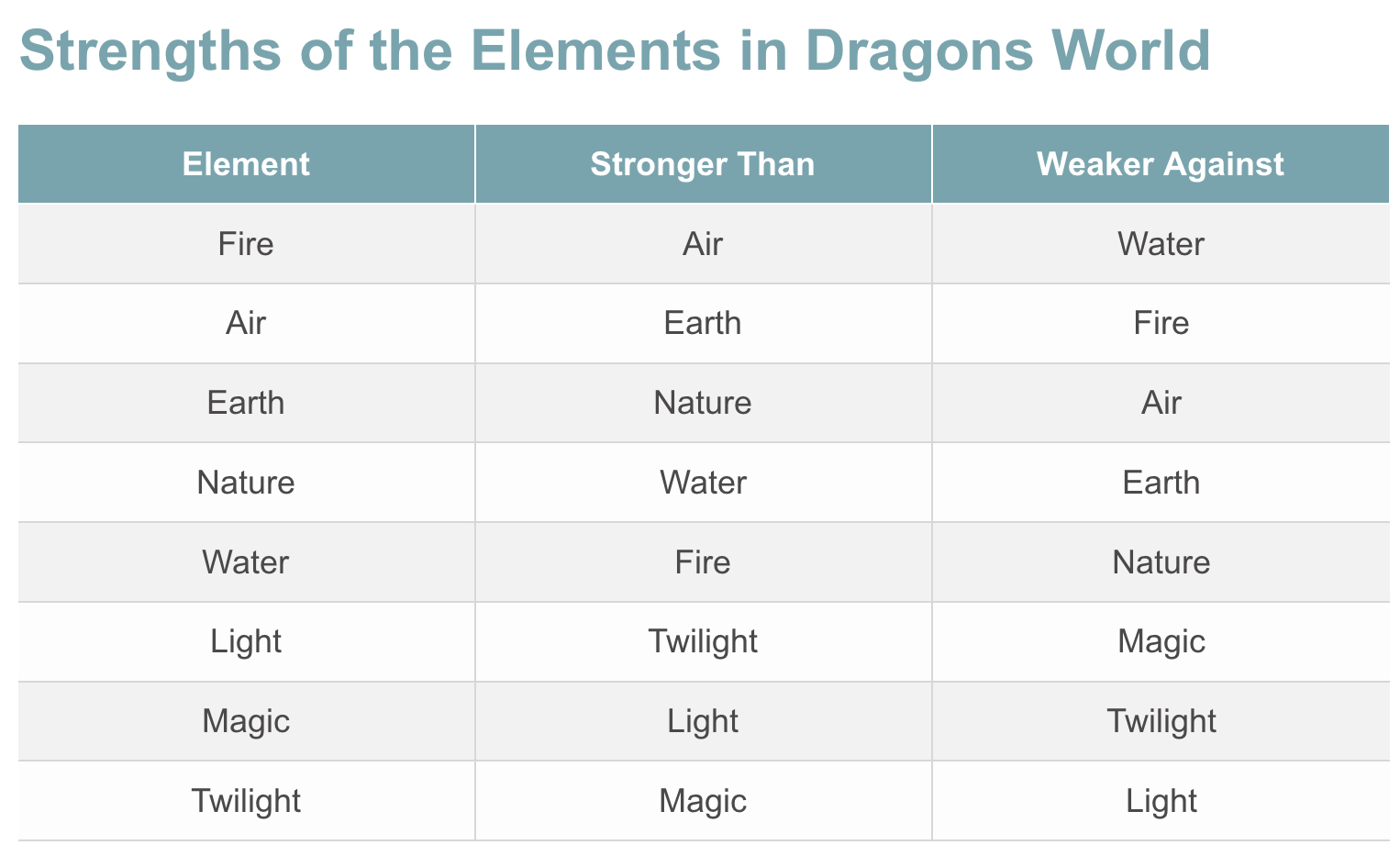Image resolution: width=1400 pixels, height=856 pixels.
Task: Click 'Earth' in the Weaker Against column
Action: click(x=1161, y=483)
